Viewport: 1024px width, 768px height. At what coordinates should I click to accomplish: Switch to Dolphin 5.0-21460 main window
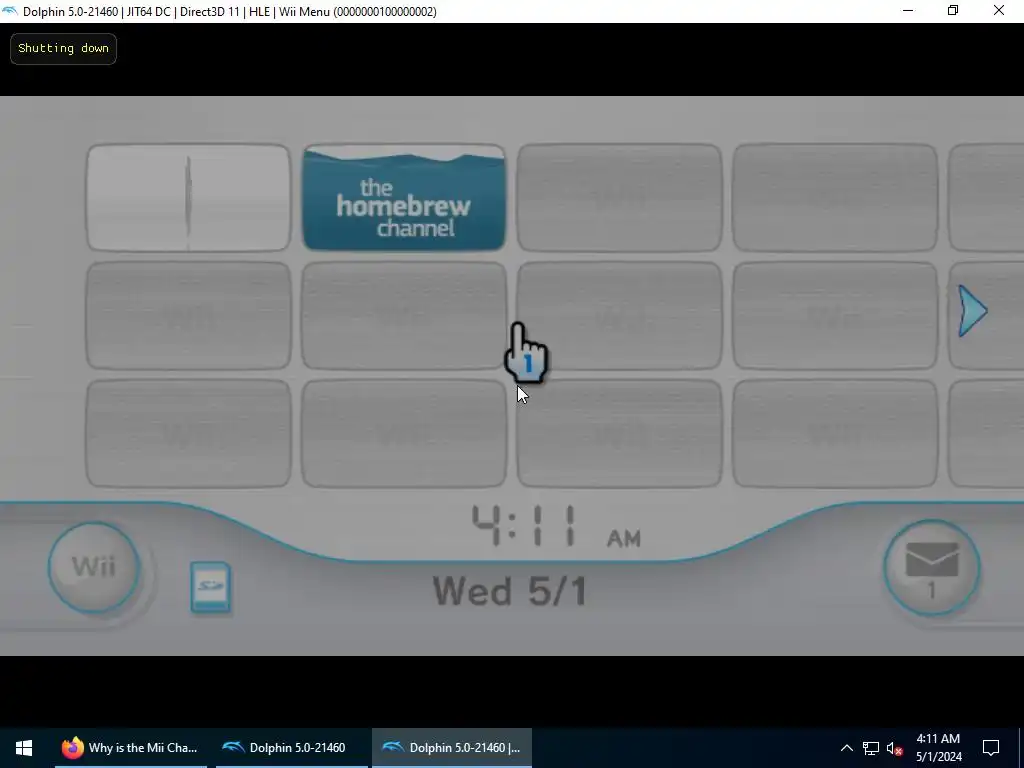click(292, 748)
